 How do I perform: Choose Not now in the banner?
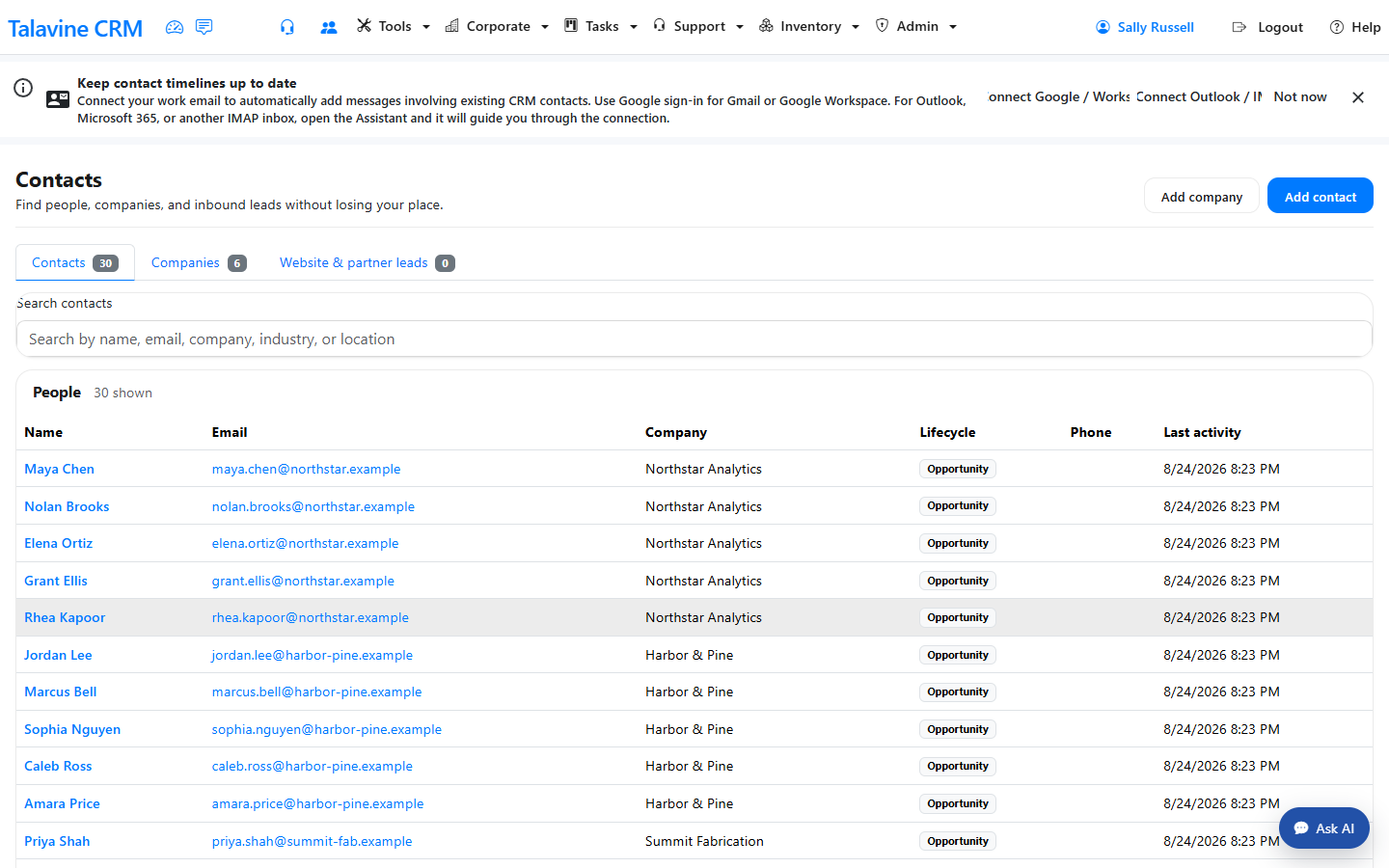pos(1300,96)
